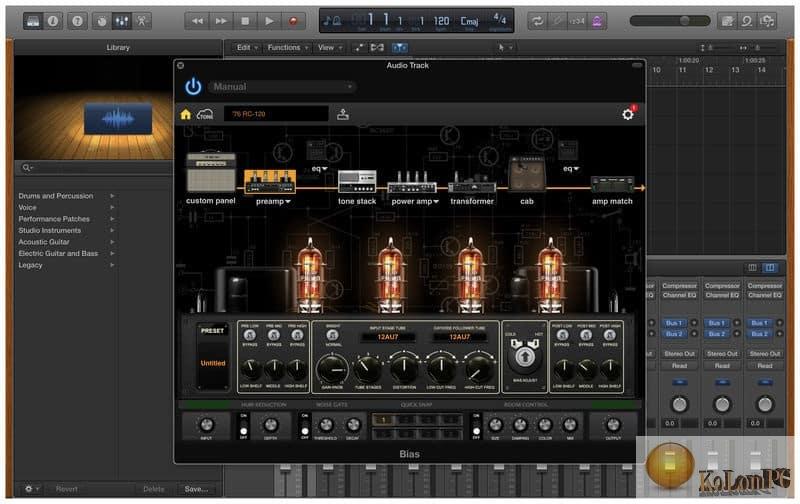Toggle PRE HIGH bypass switch
The image size is (800, 504).
click(x=297, y=335)
